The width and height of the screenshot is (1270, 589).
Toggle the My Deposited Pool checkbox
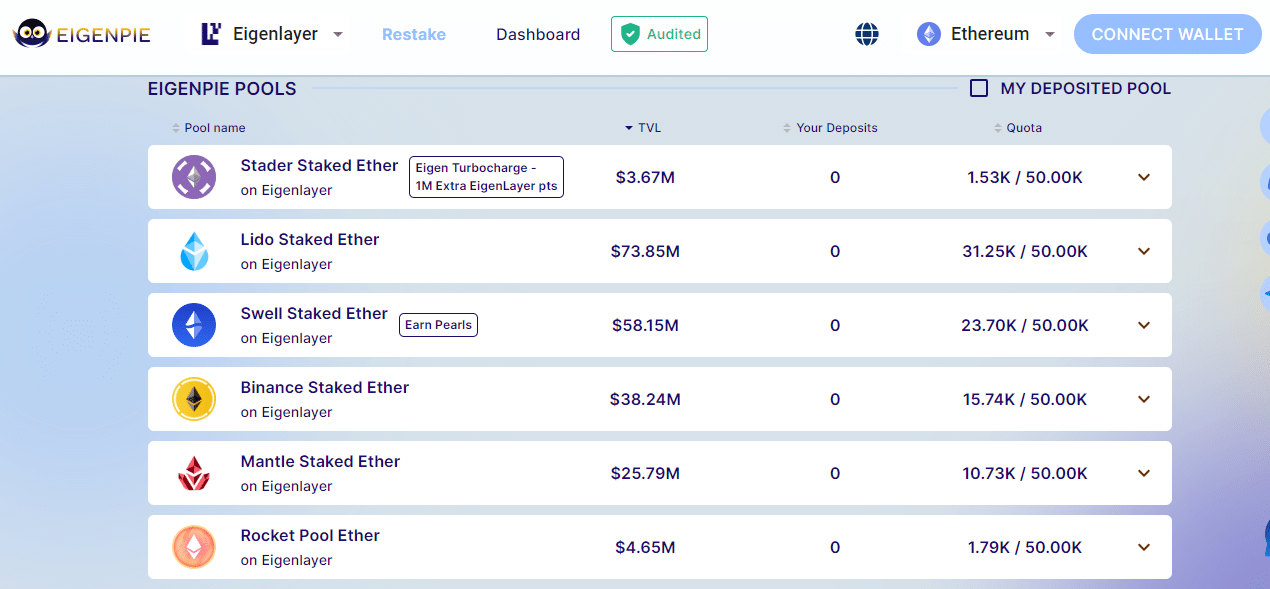pos(979,88)
